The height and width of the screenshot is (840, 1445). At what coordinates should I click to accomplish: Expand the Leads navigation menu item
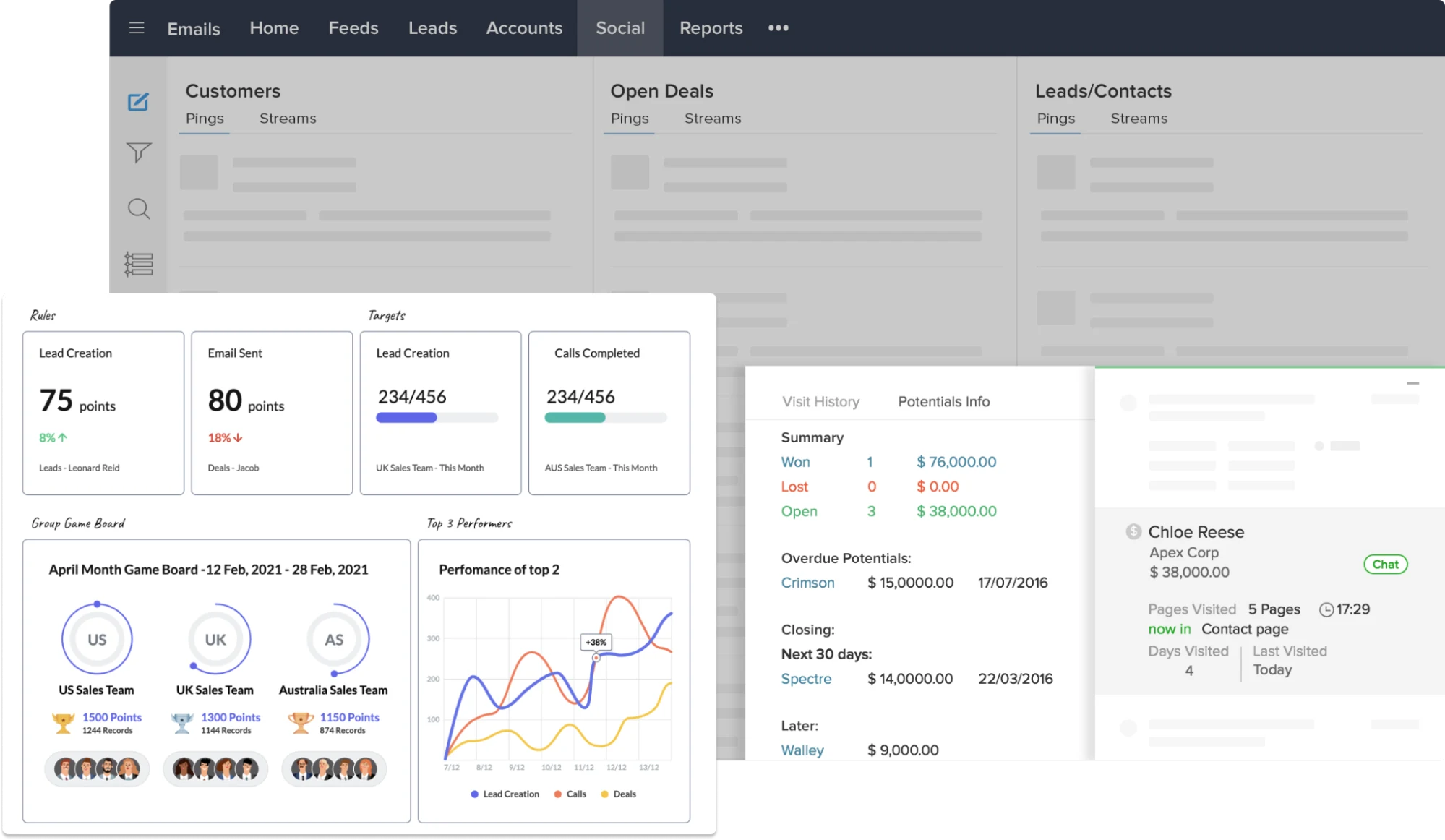click(432, 27)
